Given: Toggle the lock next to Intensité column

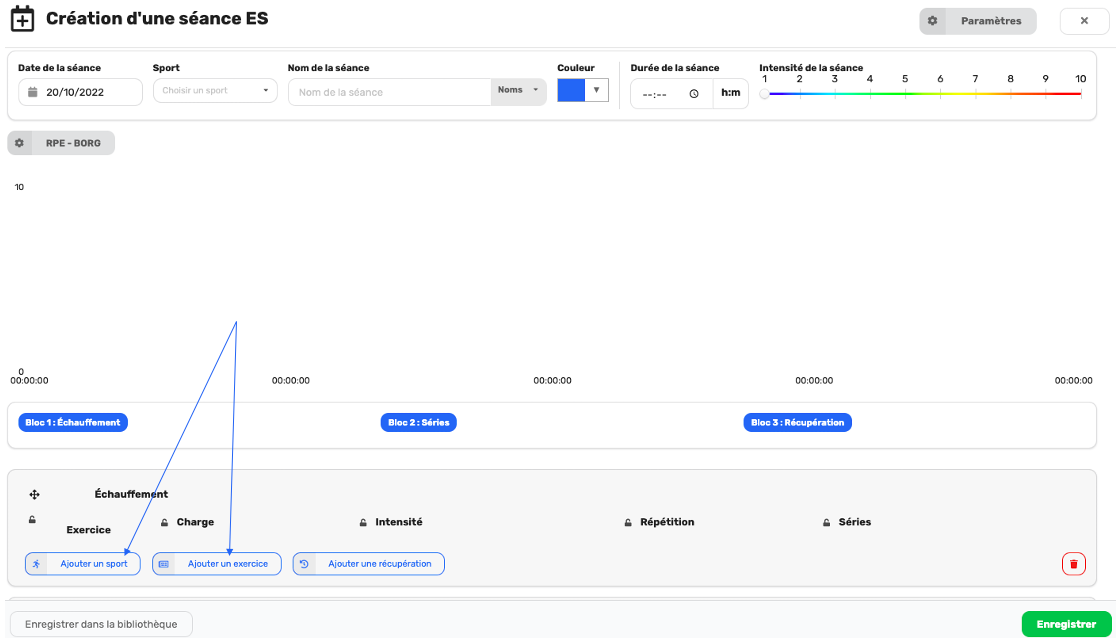Looking at the screenshot, I should coord(363,522).
